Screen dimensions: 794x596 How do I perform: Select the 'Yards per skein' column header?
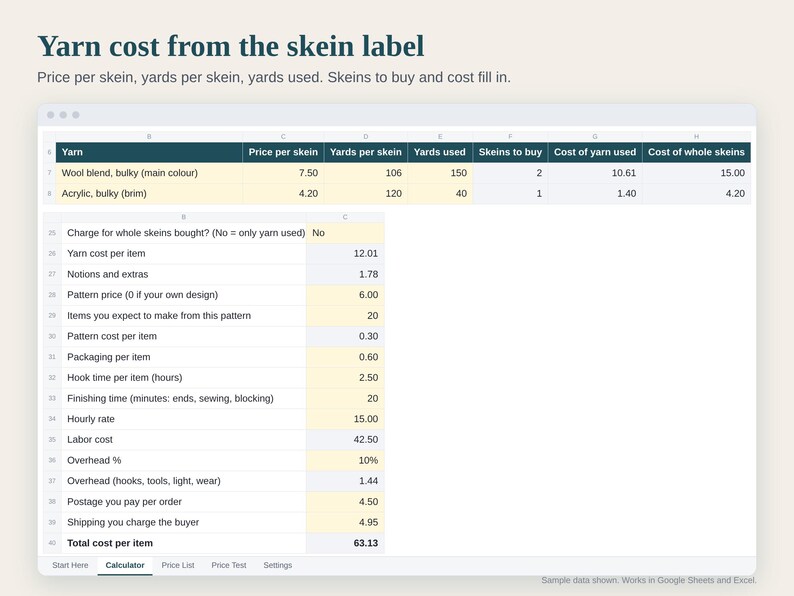pos(366,152)
